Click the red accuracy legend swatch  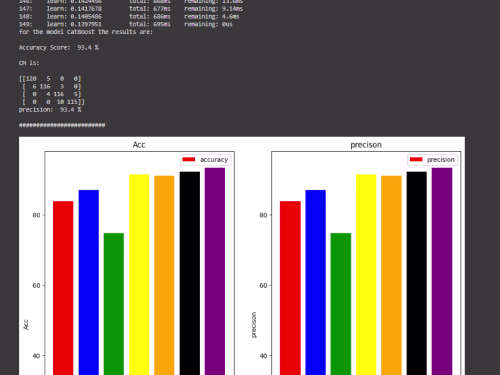click(189, 159)
